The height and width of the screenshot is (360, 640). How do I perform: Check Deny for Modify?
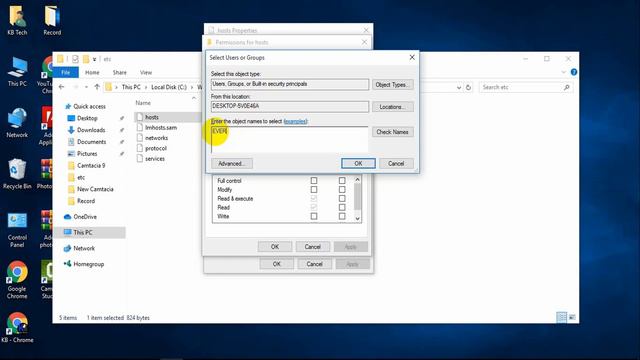pos(342,189)
